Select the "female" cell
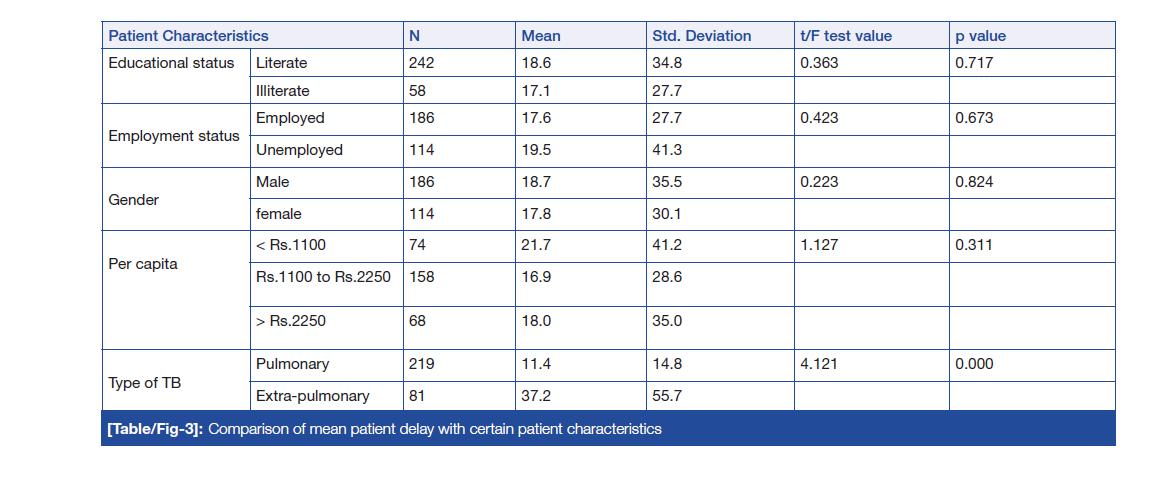The image size is (1169, 490). pyautogui.click(x=279, y=214)
